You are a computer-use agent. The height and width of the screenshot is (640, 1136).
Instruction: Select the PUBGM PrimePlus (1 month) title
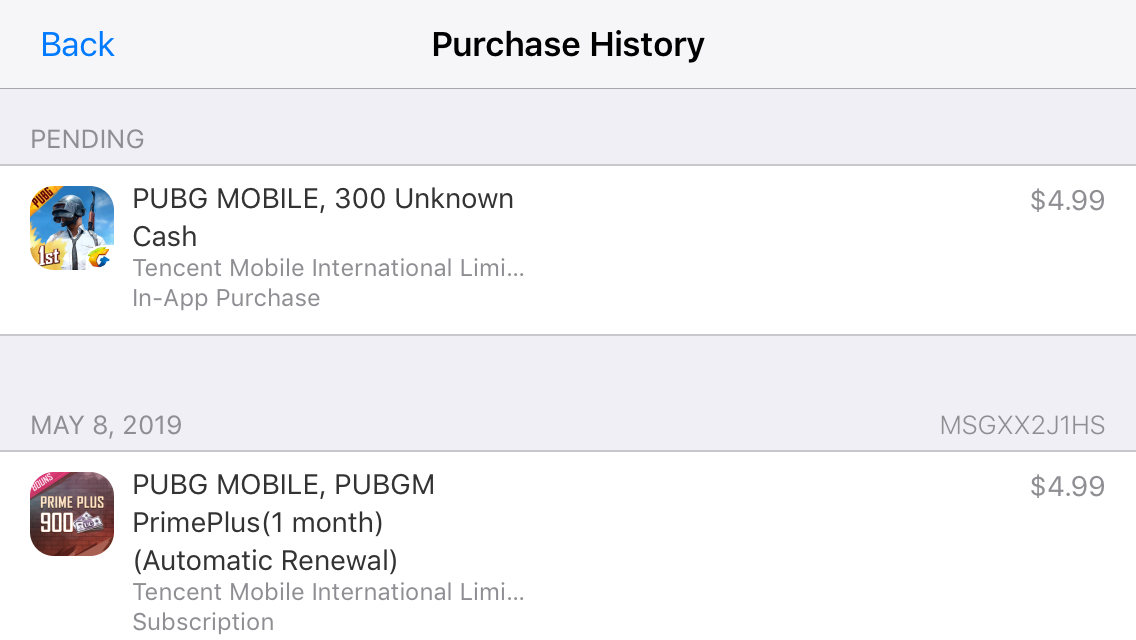click(x=284, y=486)
